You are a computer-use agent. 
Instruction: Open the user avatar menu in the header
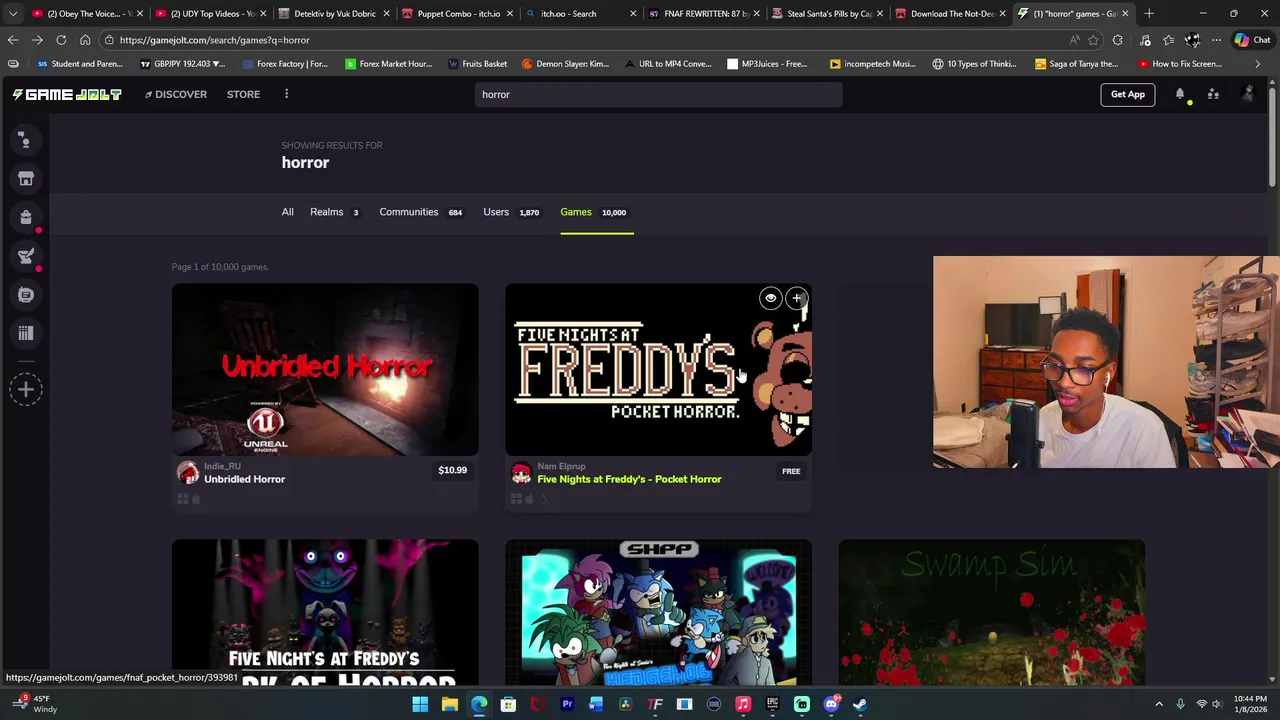pos(1247,94)
